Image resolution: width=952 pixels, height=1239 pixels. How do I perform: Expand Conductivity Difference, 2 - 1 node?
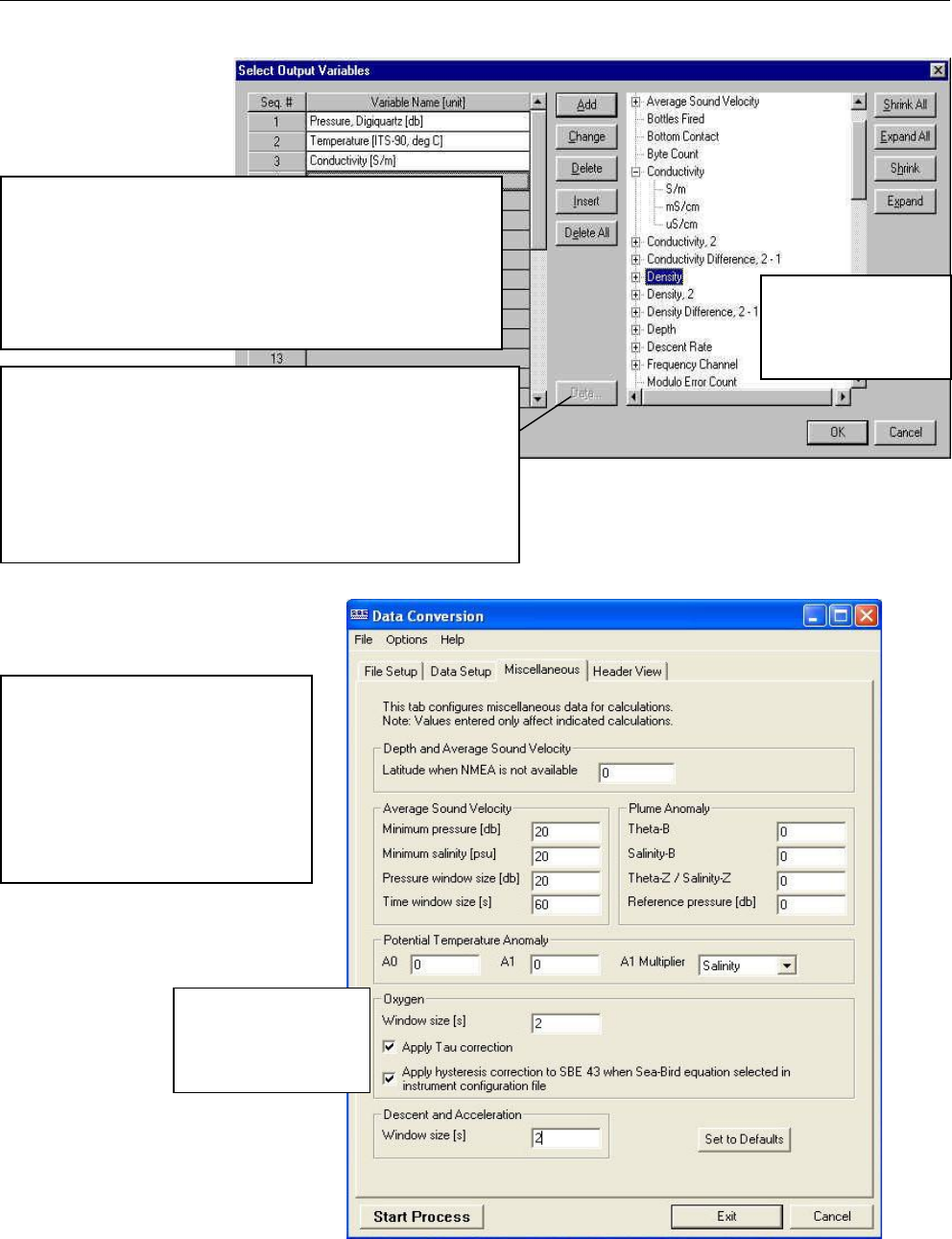click(x=635, y=259)
